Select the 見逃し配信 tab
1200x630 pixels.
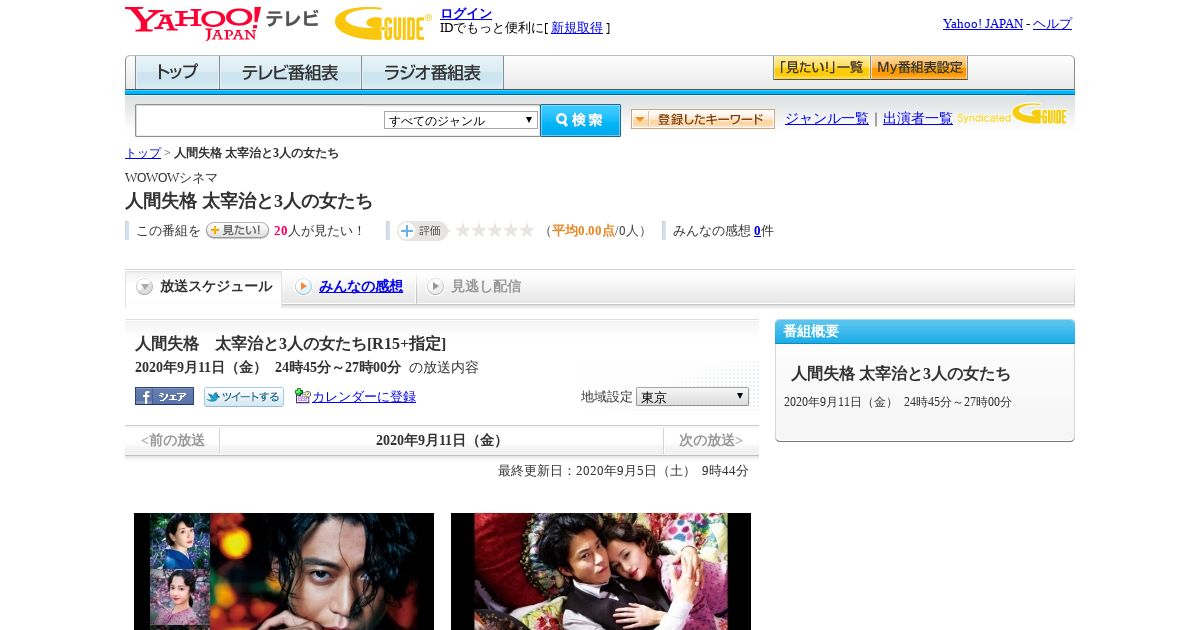click(x=486, y=287)
